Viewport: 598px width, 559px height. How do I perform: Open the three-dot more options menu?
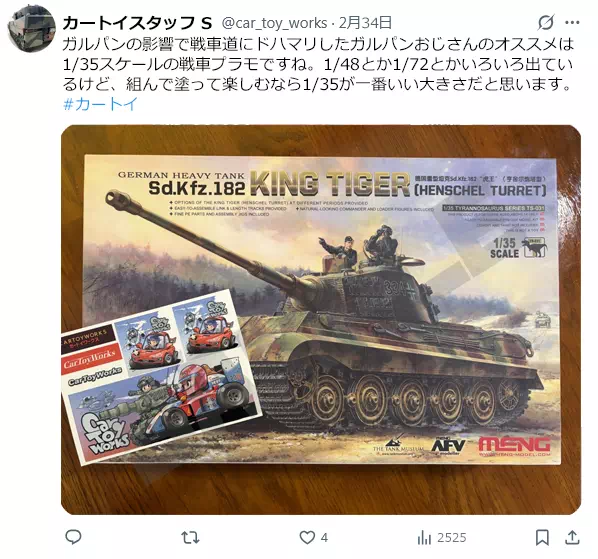(572, 22)
